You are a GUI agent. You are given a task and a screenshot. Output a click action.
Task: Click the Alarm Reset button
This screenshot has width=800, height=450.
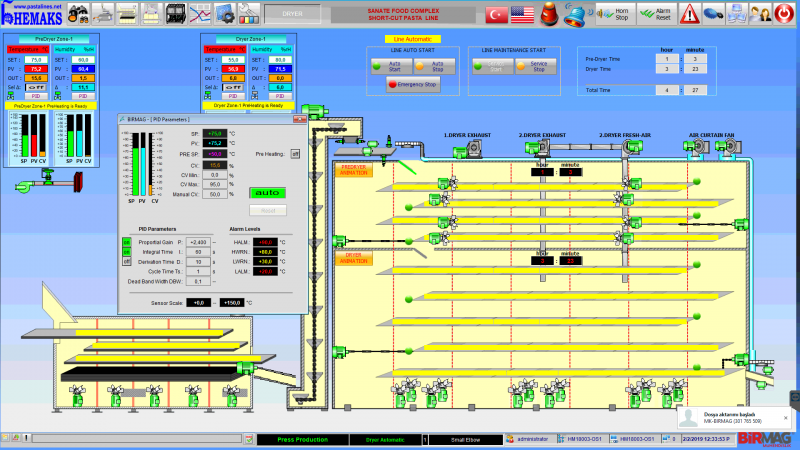657,14
